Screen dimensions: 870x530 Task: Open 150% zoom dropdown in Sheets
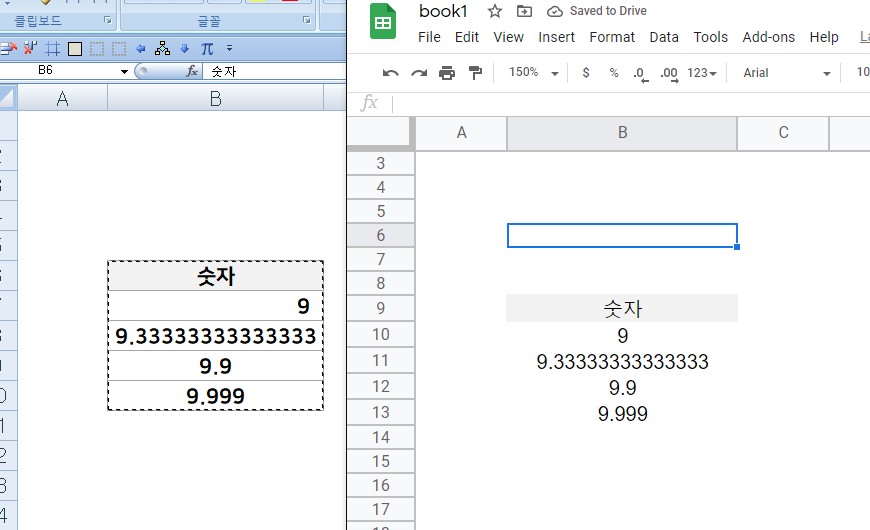(533, 73)
